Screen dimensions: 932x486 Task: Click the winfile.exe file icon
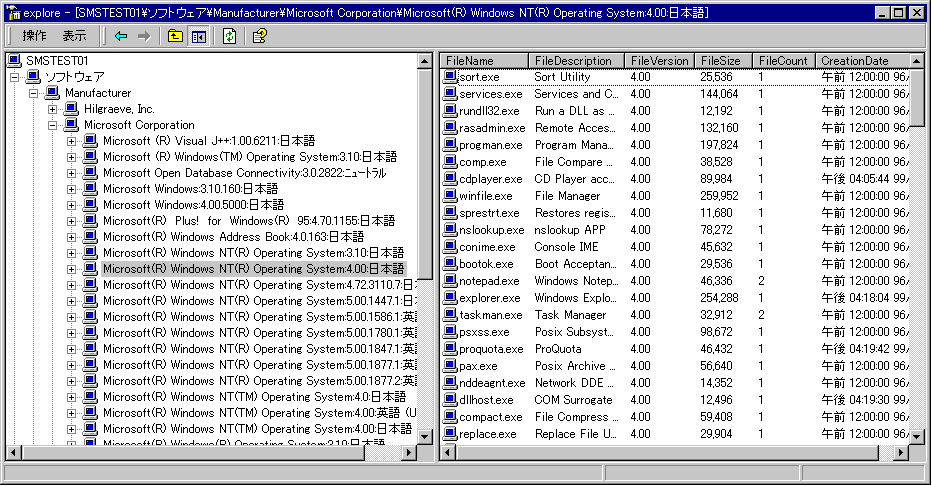[451, 195]
